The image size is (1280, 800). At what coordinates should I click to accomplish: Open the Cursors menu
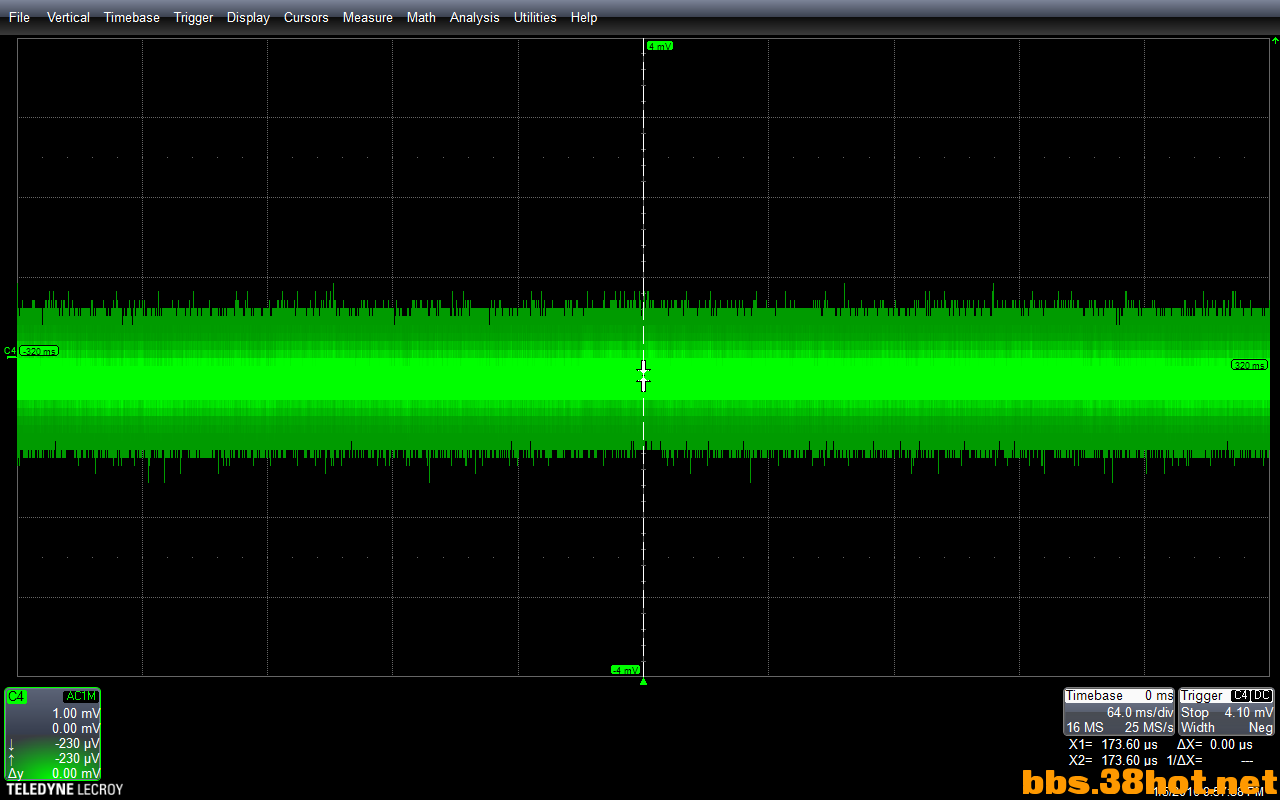click(306, 17)
